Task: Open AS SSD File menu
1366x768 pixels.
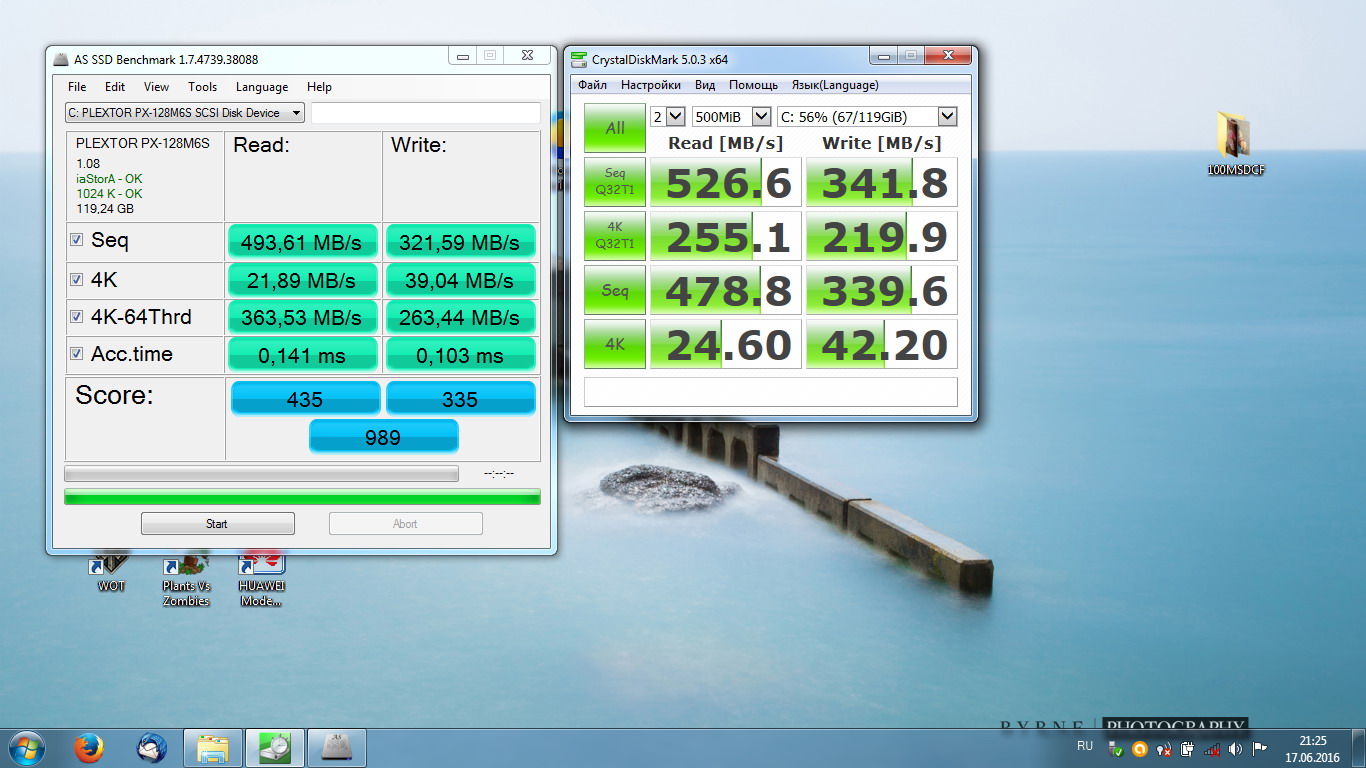Action: click(77, 87)
